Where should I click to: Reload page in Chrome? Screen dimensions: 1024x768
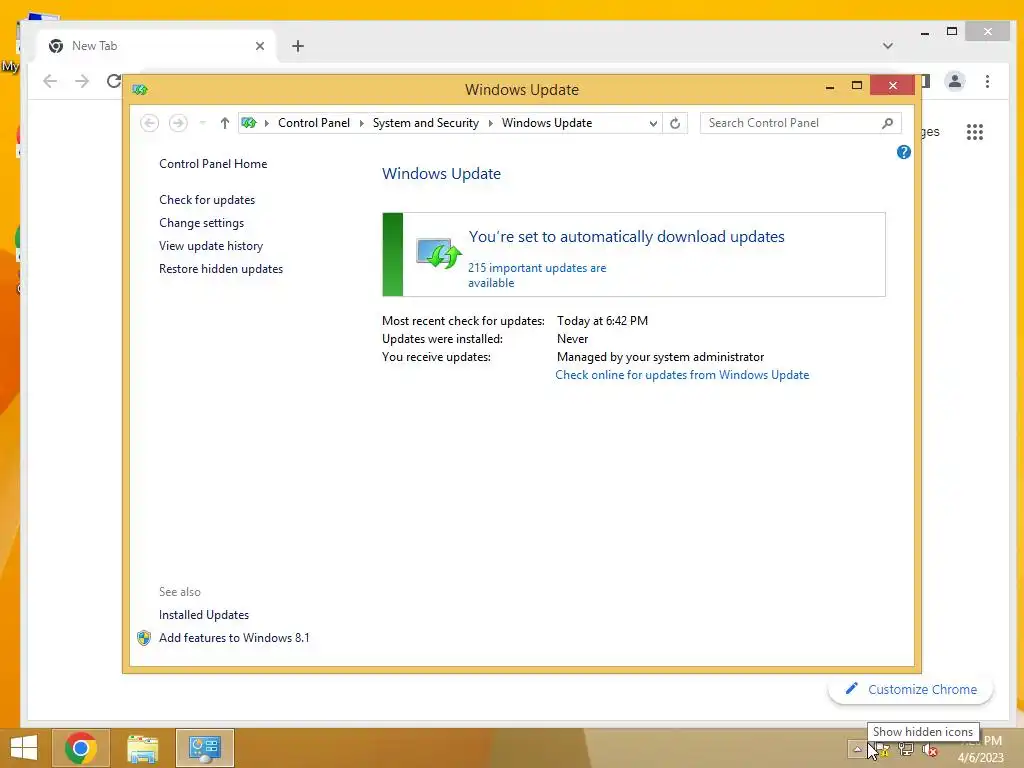pos(114,81)
